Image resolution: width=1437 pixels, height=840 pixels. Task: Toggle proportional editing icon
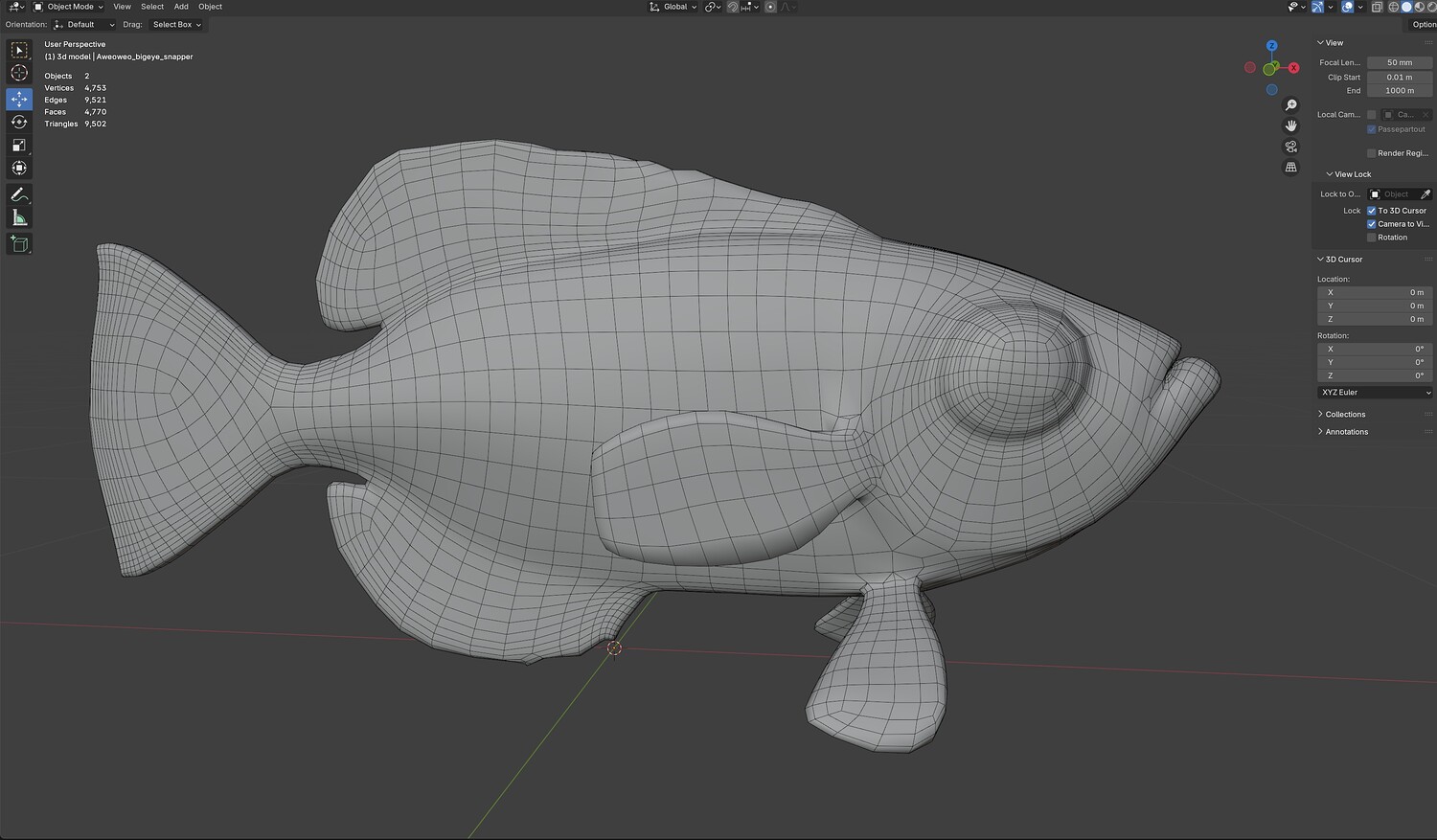(x=770, y=7)
